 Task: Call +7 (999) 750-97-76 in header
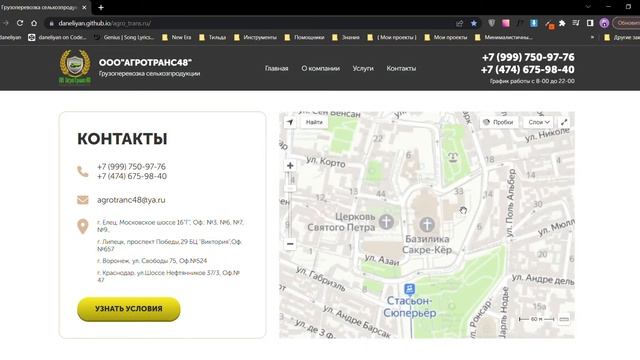528,57
